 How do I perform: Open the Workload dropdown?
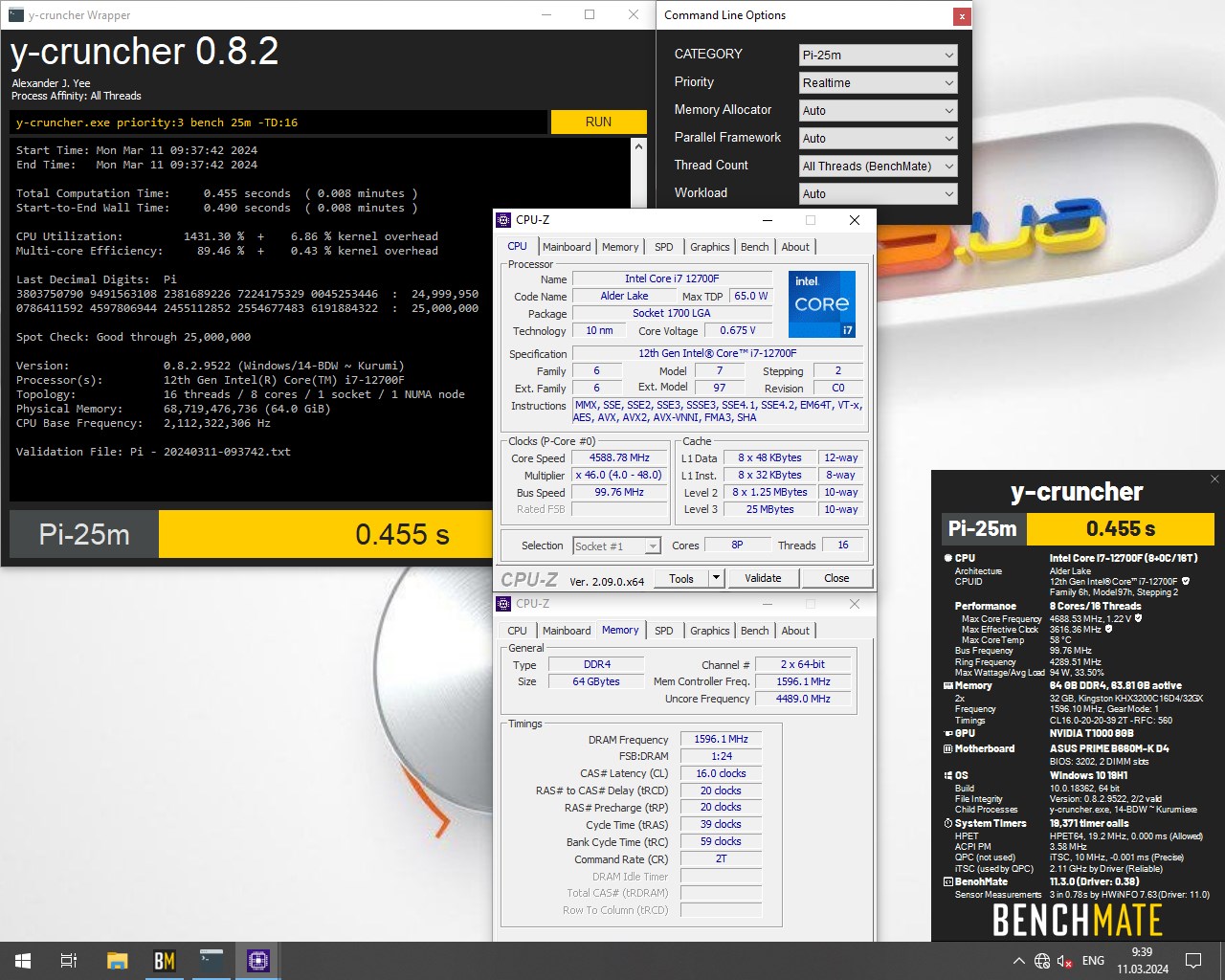(878, 194)
